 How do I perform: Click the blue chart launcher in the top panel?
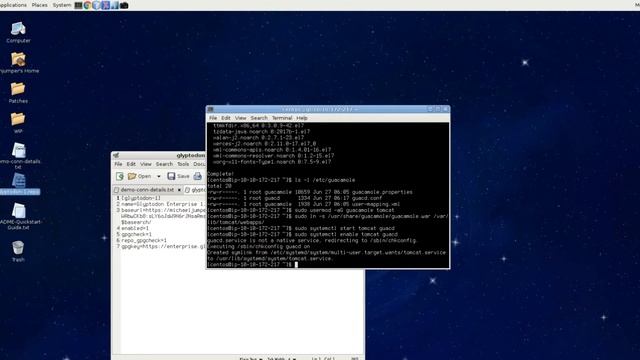pos(115,5)
